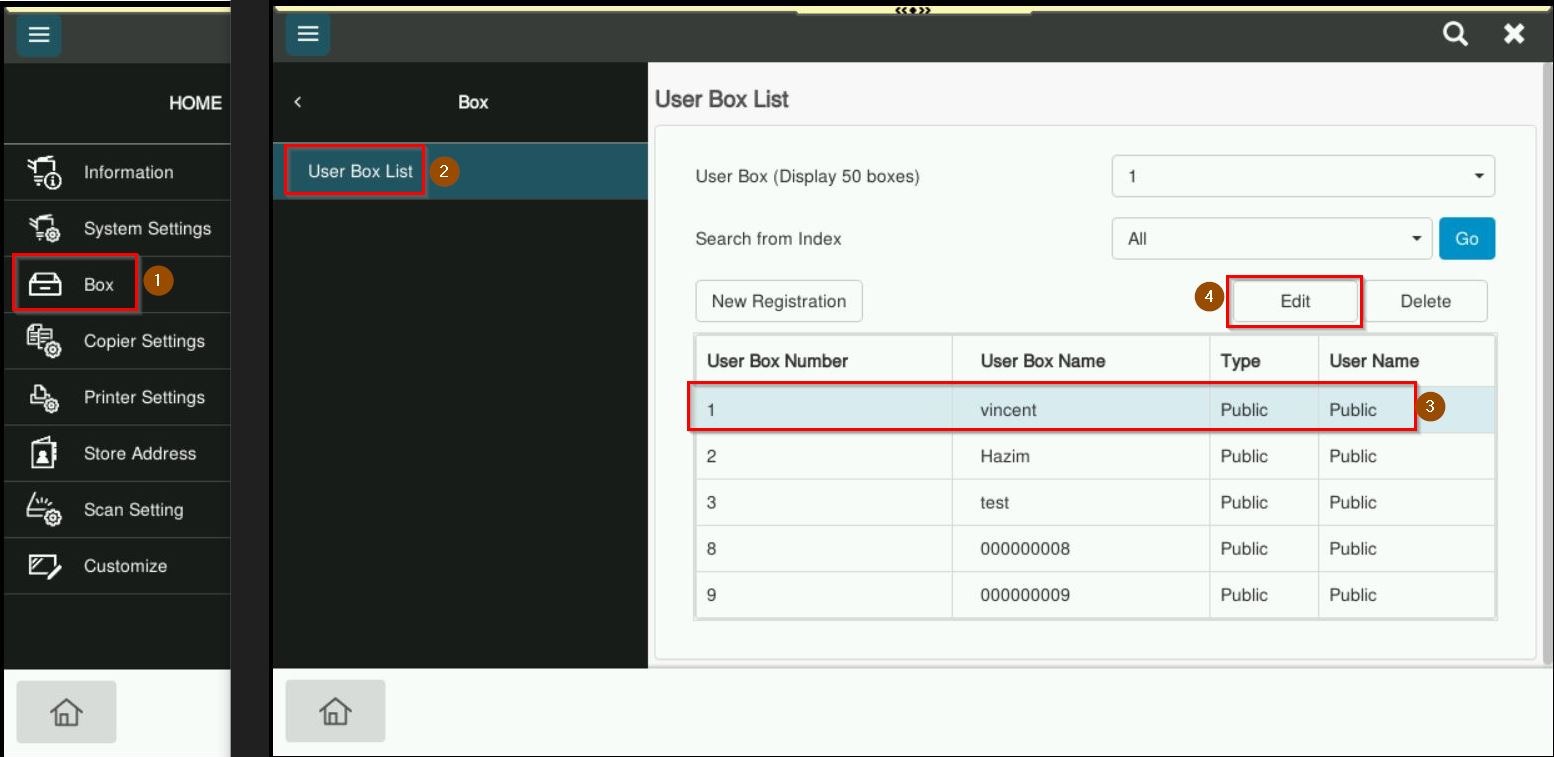Open the Scan Setting section

[x=133, y=510]
